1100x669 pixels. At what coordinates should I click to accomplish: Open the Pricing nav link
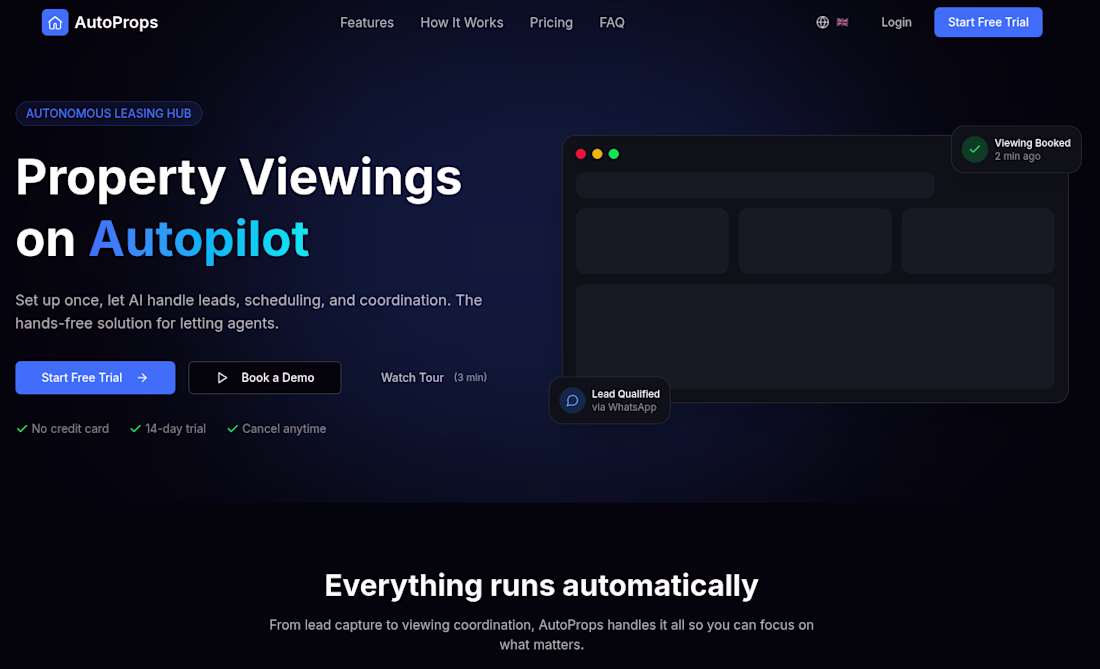click(551, 22)
